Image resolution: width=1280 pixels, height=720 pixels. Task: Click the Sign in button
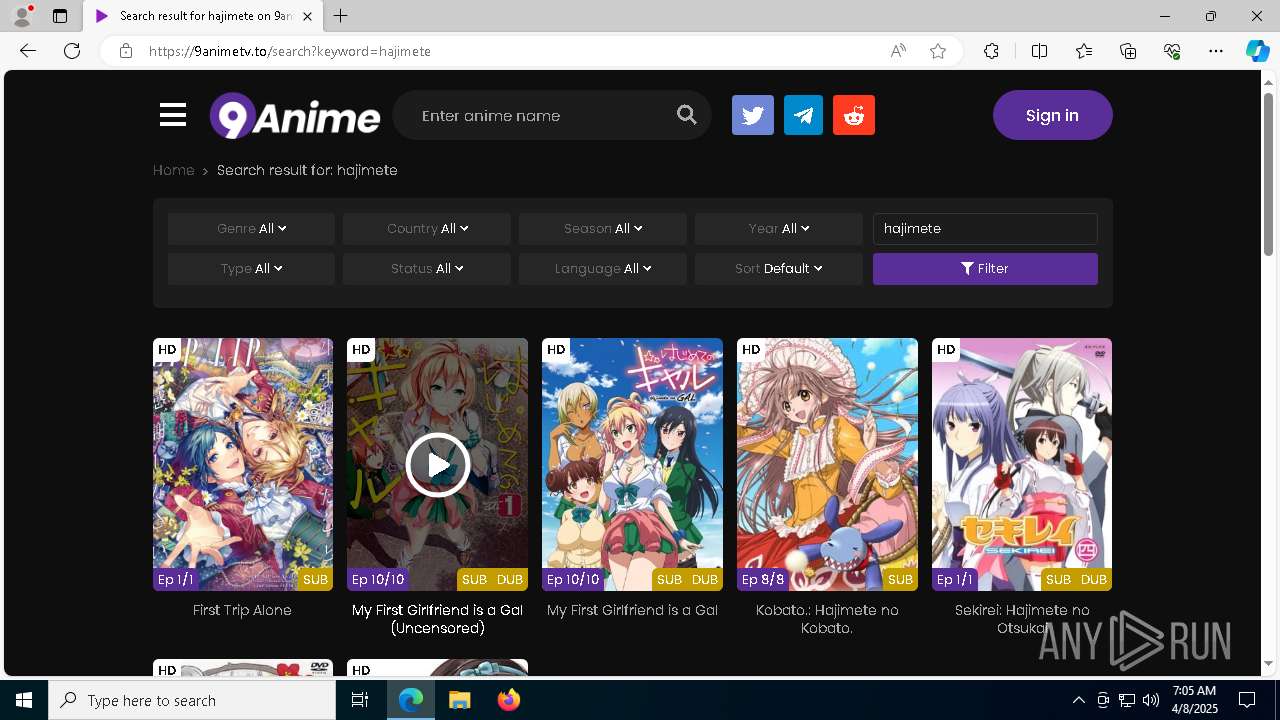pyautogui.click(x=1052, y=115)
